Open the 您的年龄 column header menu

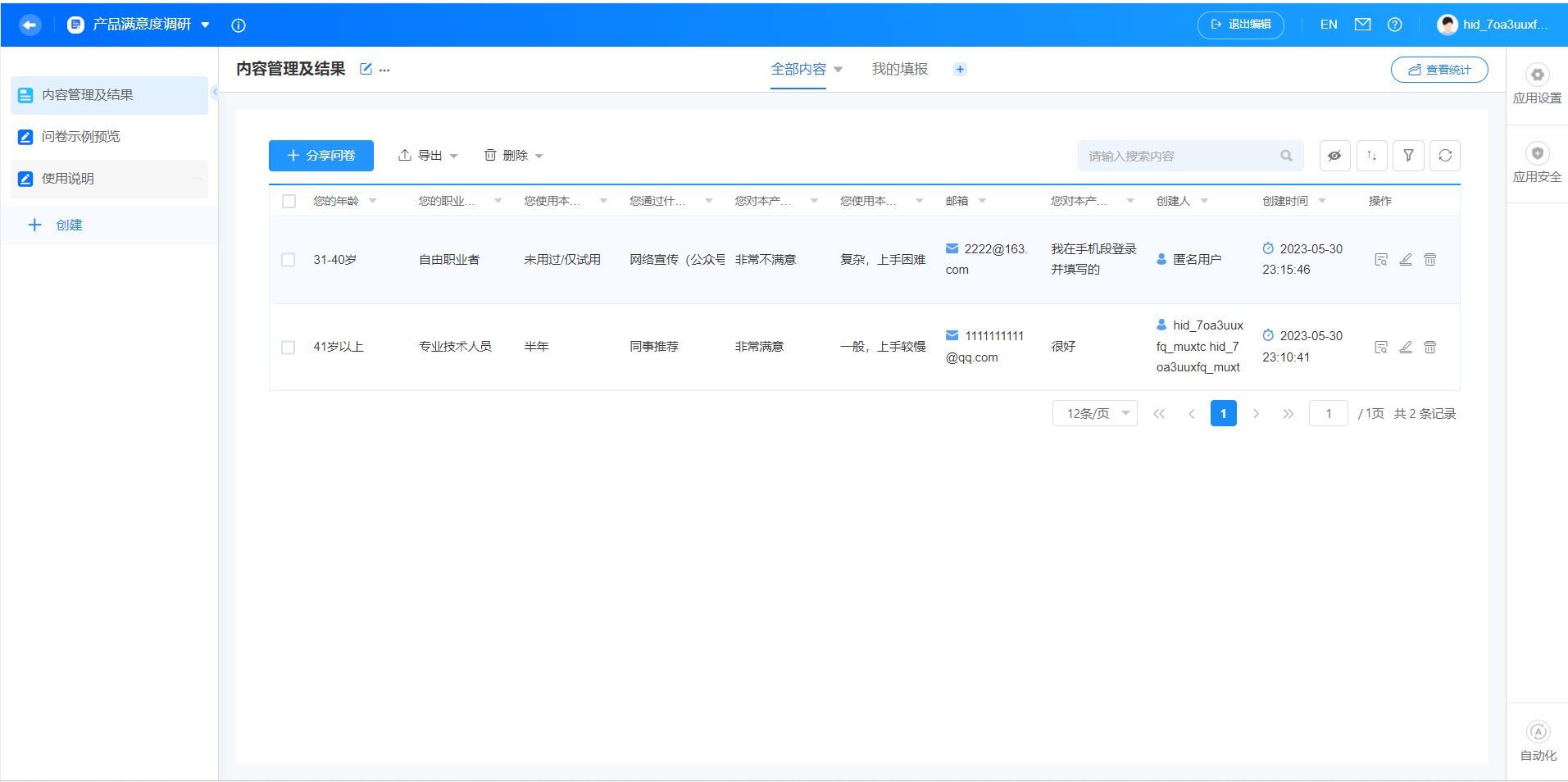(x=373, y=202)
